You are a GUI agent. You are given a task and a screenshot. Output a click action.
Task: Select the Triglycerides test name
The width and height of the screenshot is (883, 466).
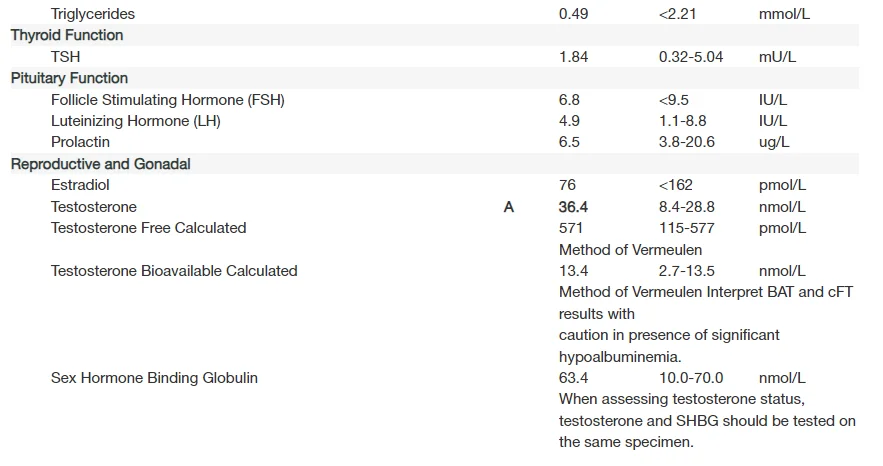coord(93,14)
